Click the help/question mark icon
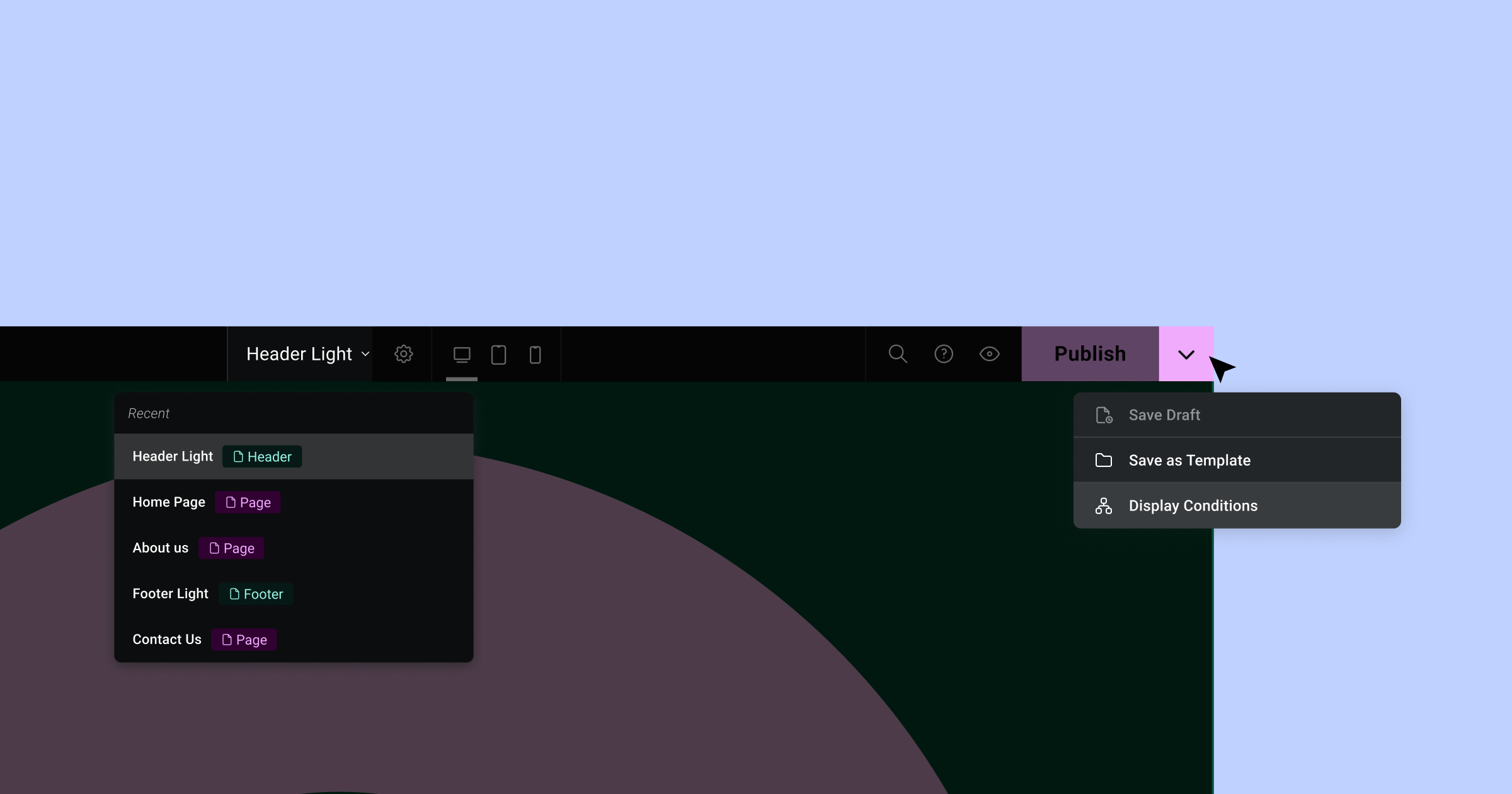The image size is (1512, 794). [943, 354]
